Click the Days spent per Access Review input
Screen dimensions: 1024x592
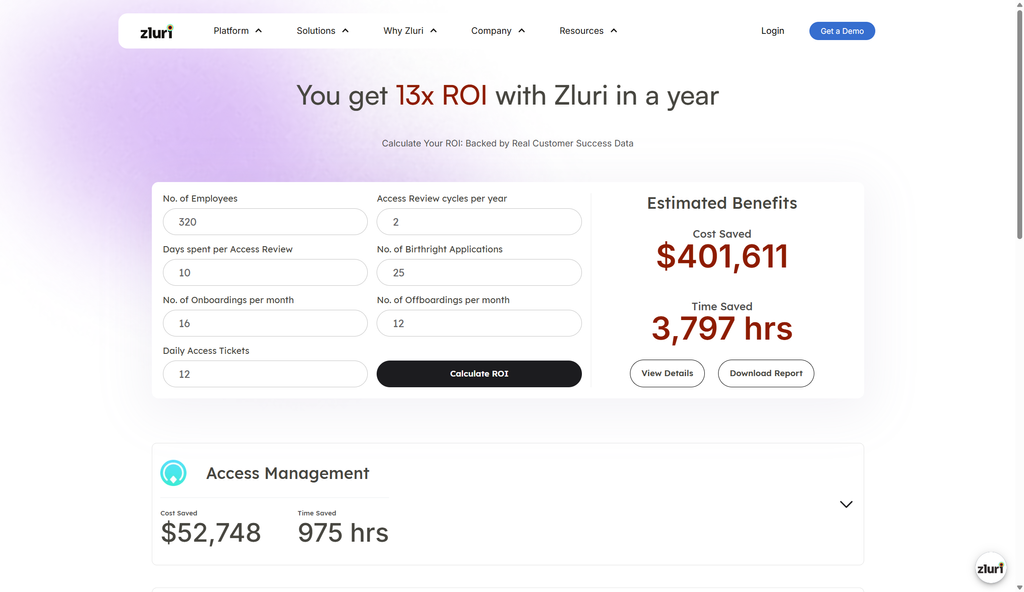coord(264,272)
